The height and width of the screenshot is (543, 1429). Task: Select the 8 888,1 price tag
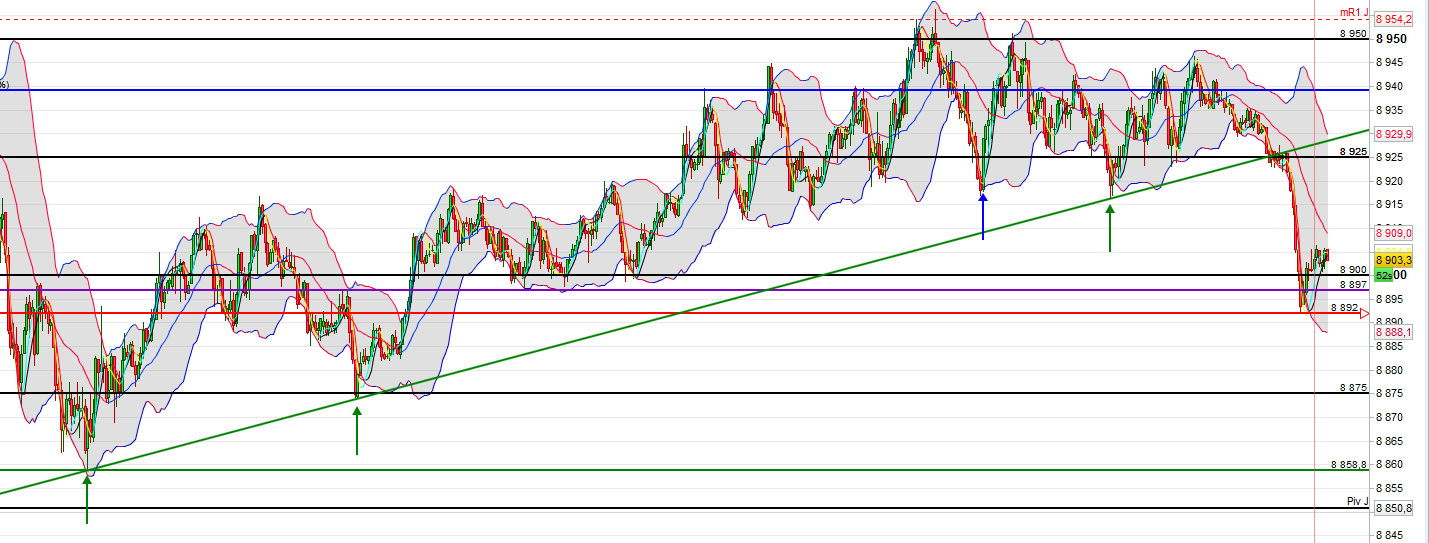[x=1393, y=332]
